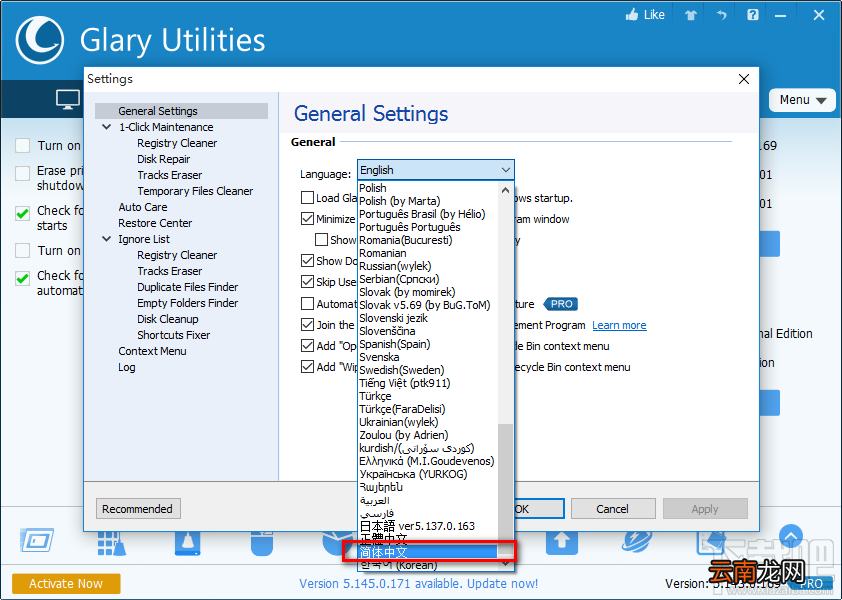Image resolution: width=842 pixels, height=600 pixels.
Task: Toggle Add "Open" Recycle Bin context menu checkbox
Action: 307,346
